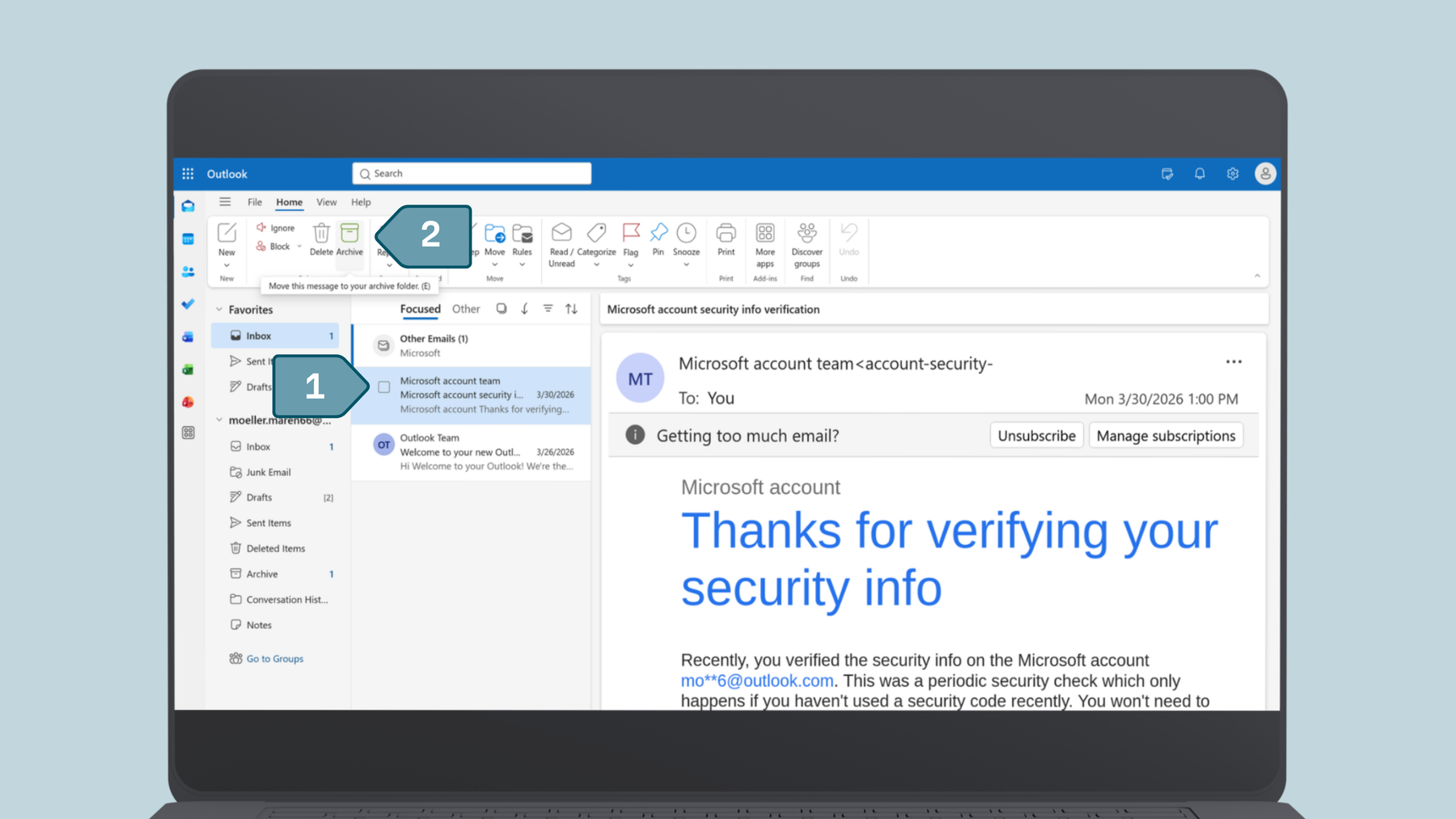The height and width of the screenshot is (819, 1456).
Task: Expand the New mail dropdown chevron
Action: pos(226,265)
